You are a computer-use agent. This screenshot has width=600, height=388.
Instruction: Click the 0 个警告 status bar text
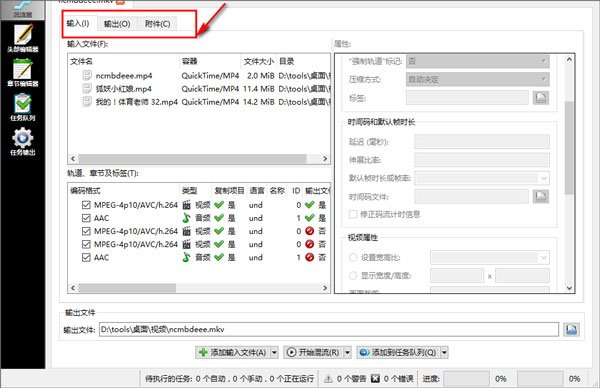[x=351, y=379]
